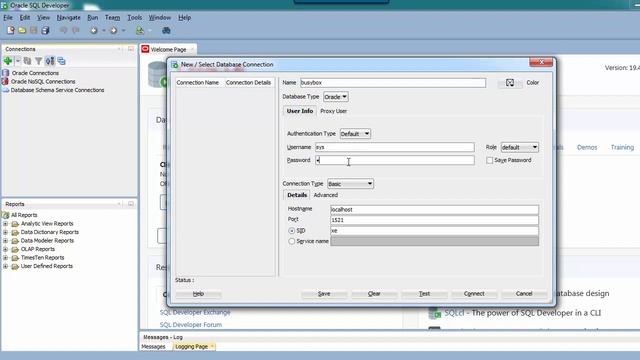
Task: Click the SQLcl icon on Welcome Page
Action: point(435,313)
